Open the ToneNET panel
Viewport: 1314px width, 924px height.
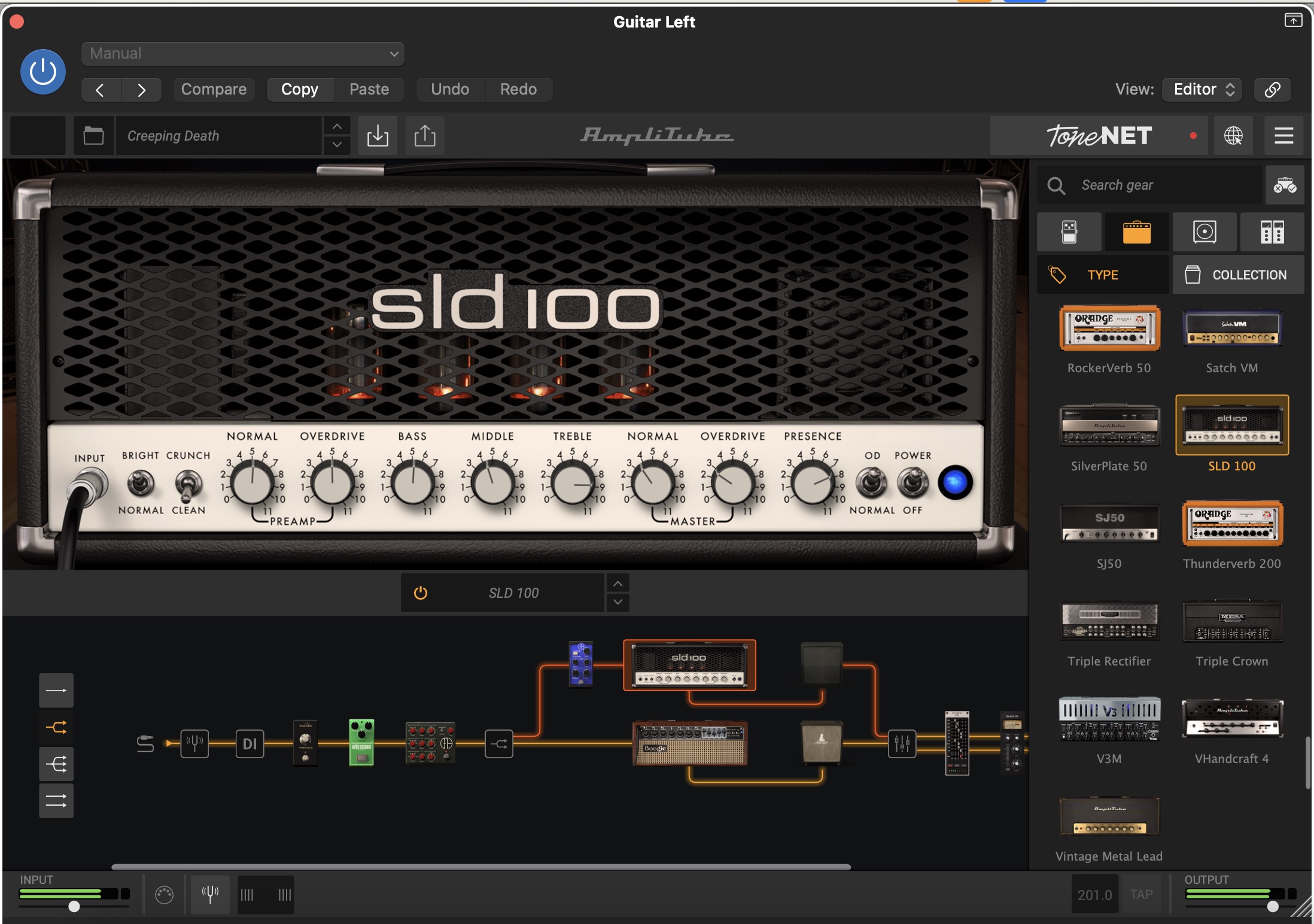(1099, 136)
